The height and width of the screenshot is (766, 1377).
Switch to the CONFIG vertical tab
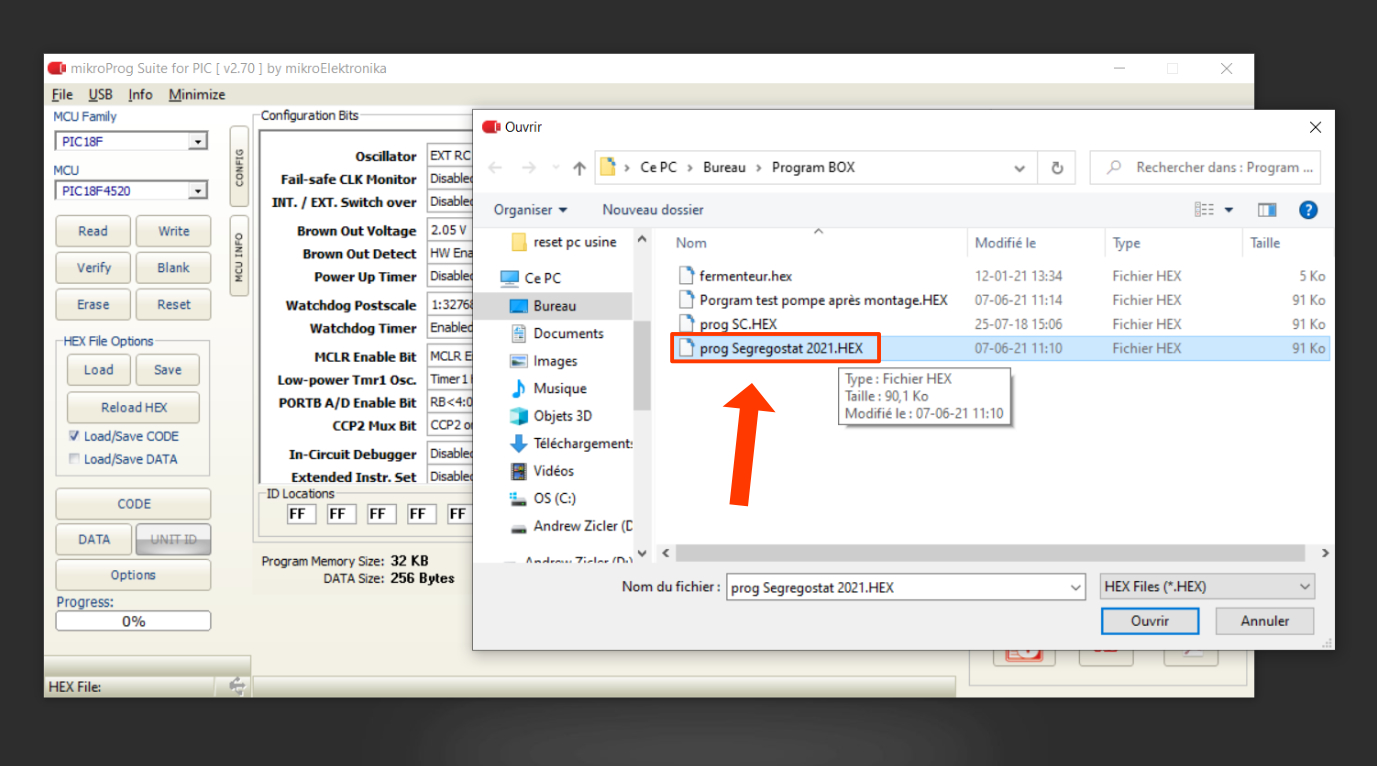click(x=239, y=167)
